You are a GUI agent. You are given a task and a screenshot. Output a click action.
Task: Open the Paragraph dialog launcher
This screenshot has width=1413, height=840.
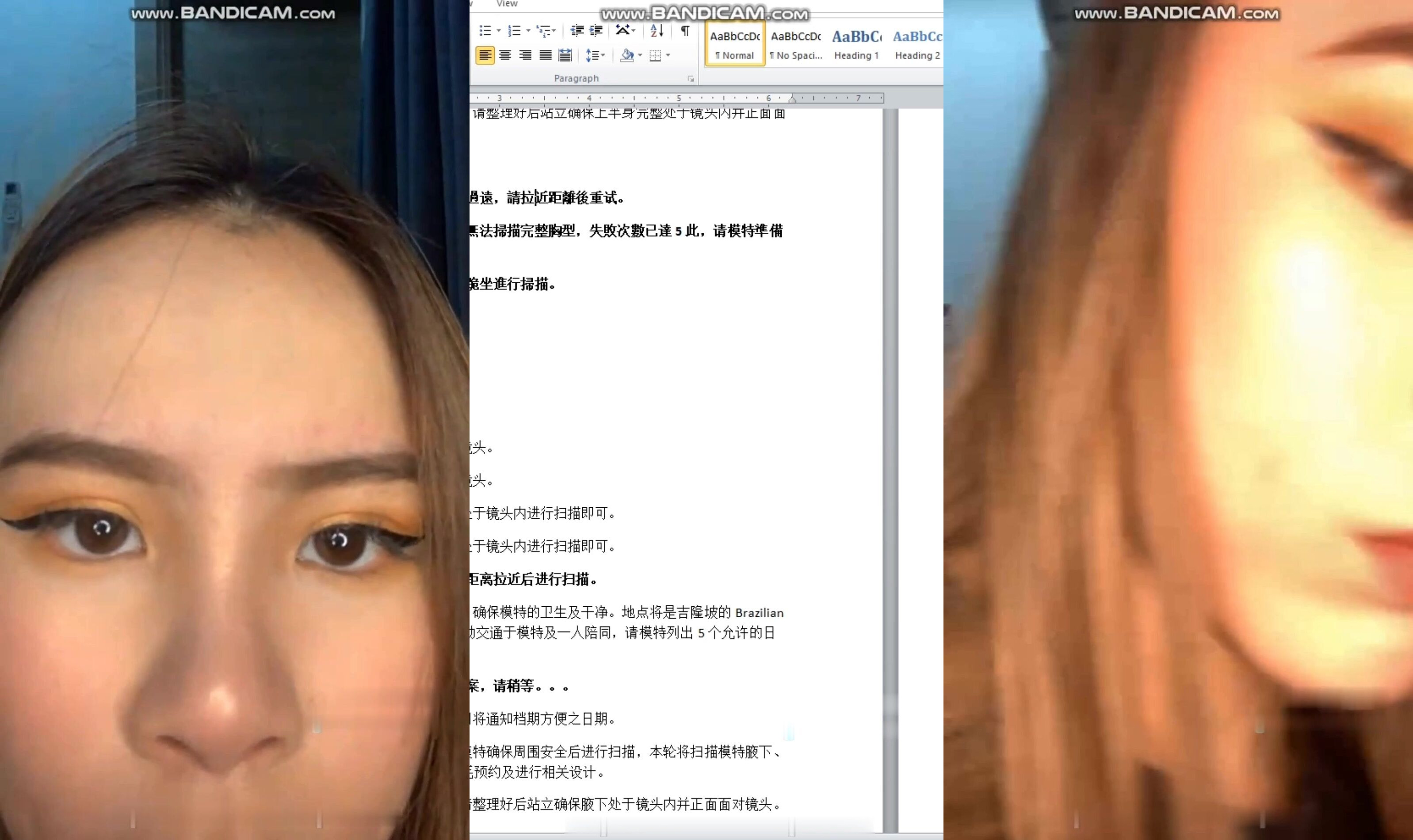click(x=690, y=79)
